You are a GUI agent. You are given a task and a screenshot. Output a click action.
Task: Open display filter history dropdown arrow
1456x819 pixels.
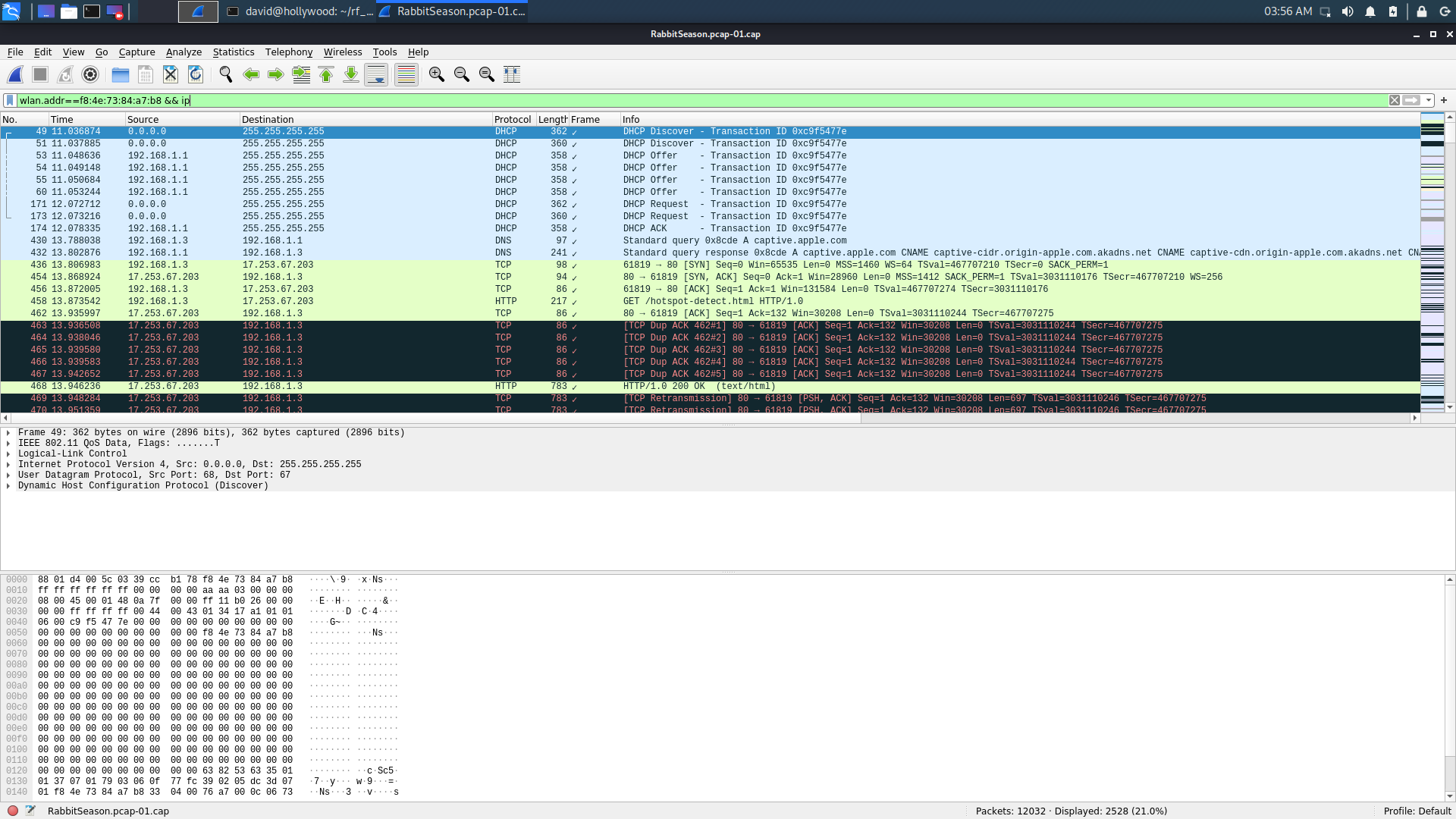[x=1429, y=100]
